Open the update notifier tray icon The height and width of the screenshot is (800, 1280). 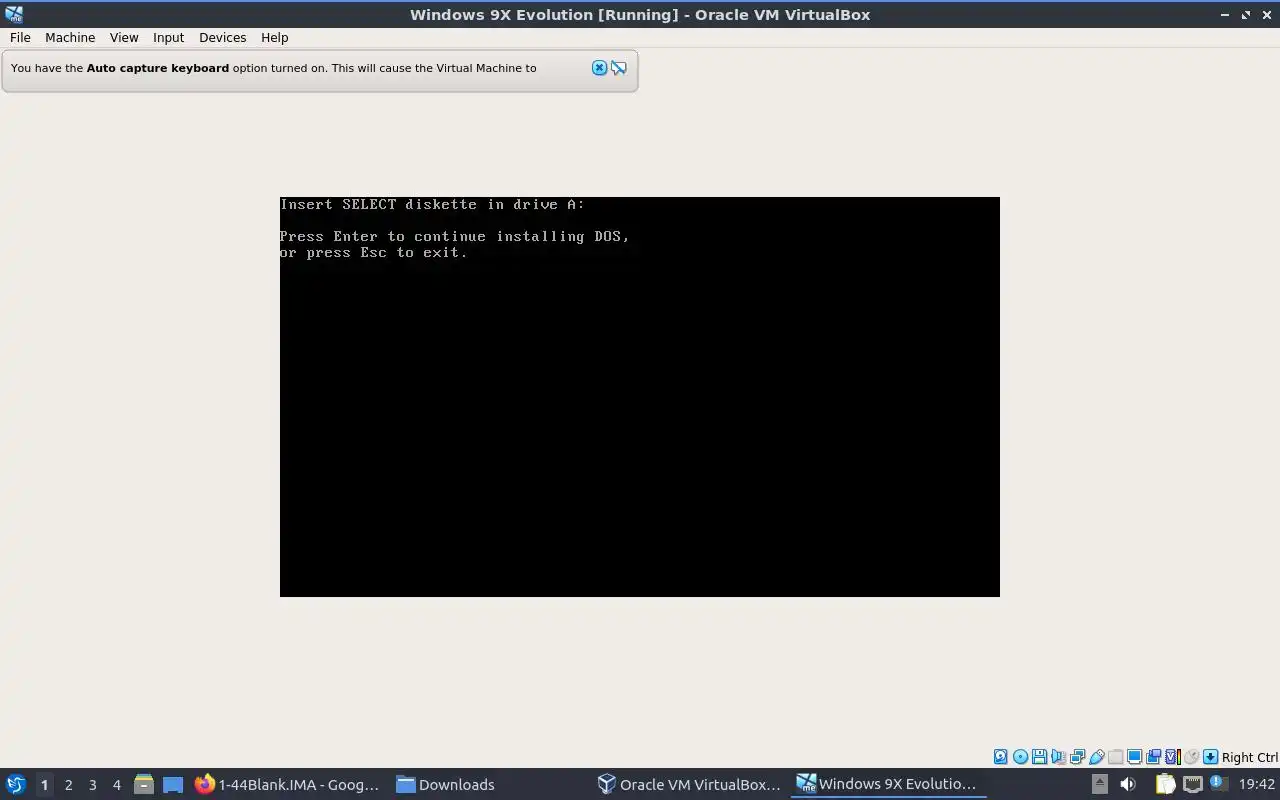(1217, 783)
